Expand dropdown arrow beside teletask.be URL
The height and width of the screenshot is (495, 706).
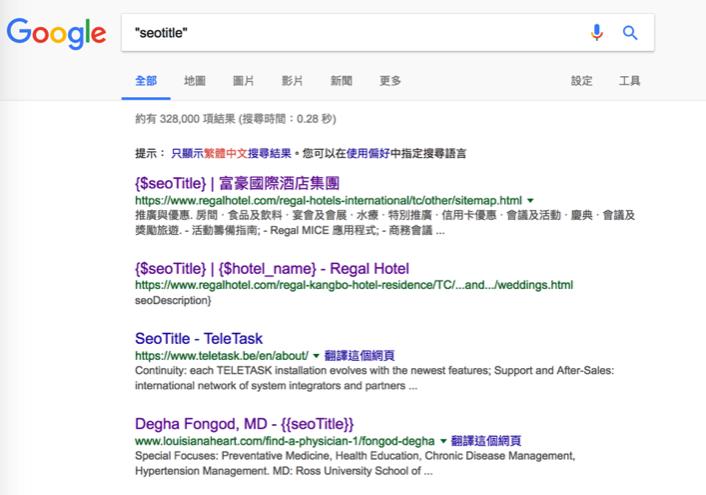316,356
